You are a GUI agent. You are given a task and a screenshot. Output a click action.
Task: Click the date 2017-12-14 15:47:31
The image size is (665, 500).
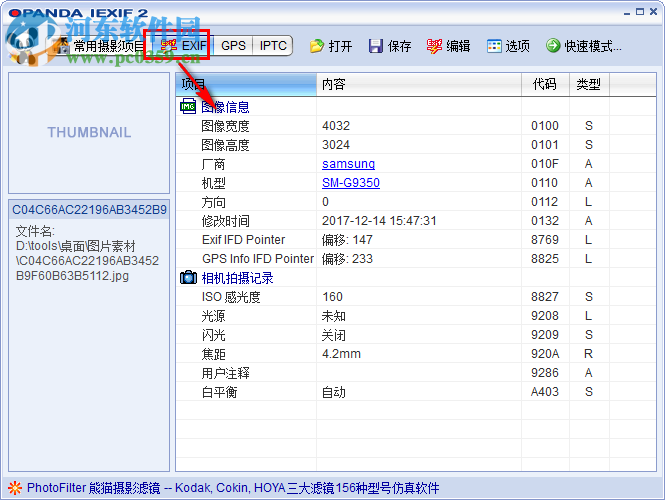(379, 221)
